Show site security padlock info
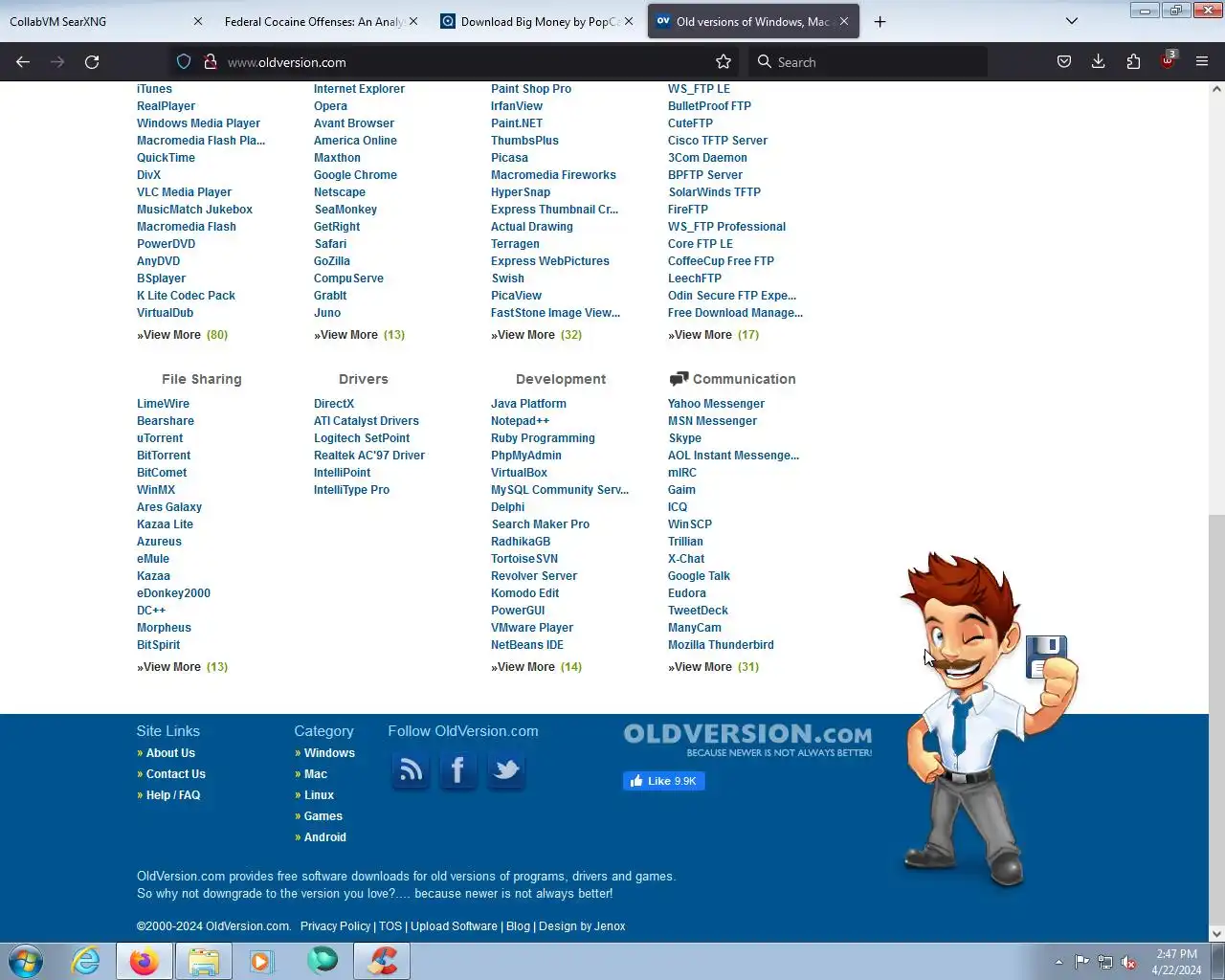The image size is (1225, 980). (210, 62)
